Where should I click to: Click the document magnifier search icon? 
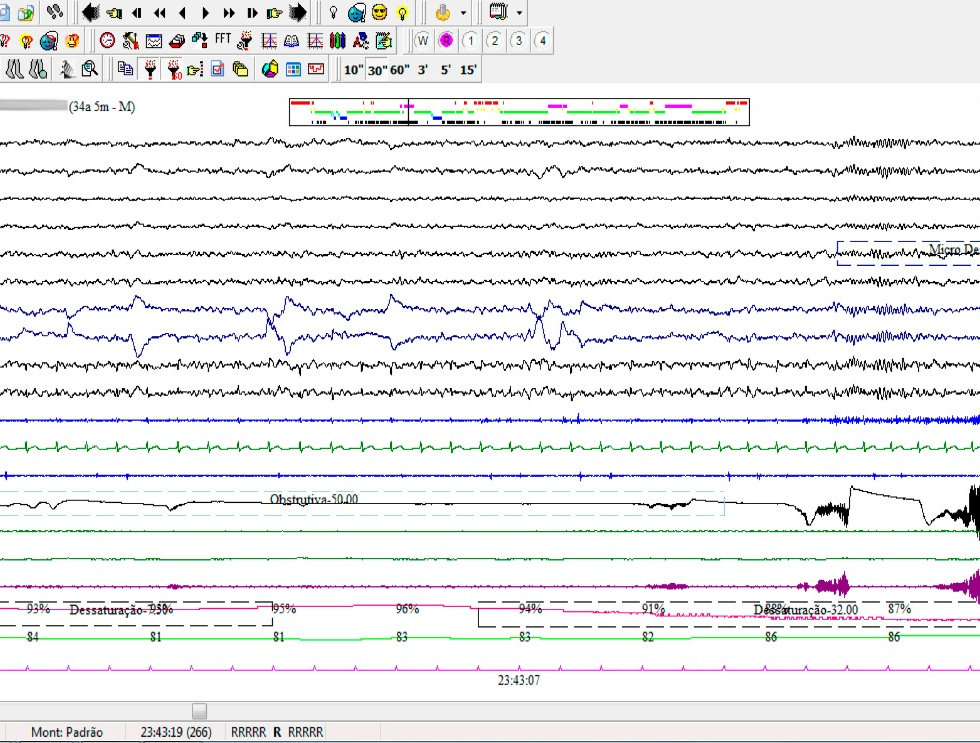(x=90, y=69)
